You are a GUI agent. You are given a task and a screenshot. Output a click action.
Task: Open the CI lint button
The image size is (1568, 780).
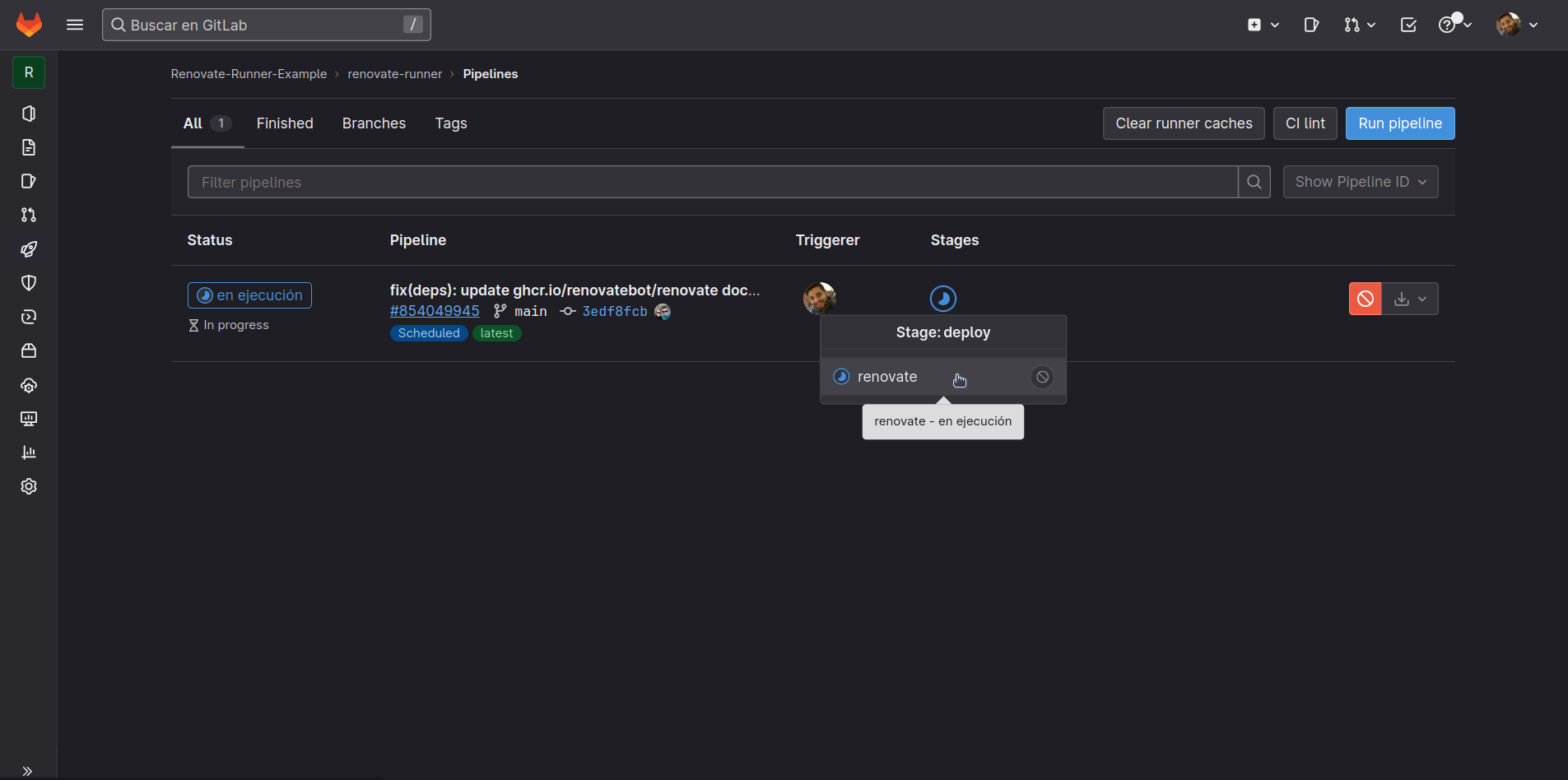tap(1305, 123)
